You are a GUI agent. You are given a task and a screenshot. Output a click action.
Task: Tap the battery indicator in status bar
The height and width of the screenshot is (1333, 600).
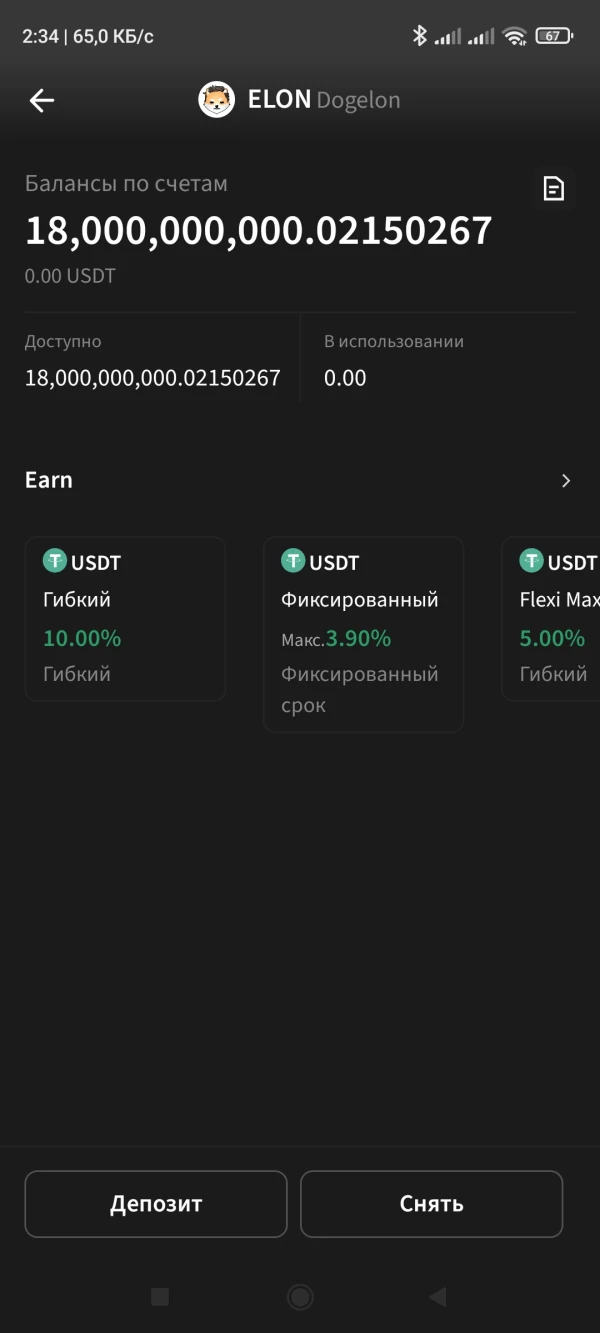click(553, 36)
